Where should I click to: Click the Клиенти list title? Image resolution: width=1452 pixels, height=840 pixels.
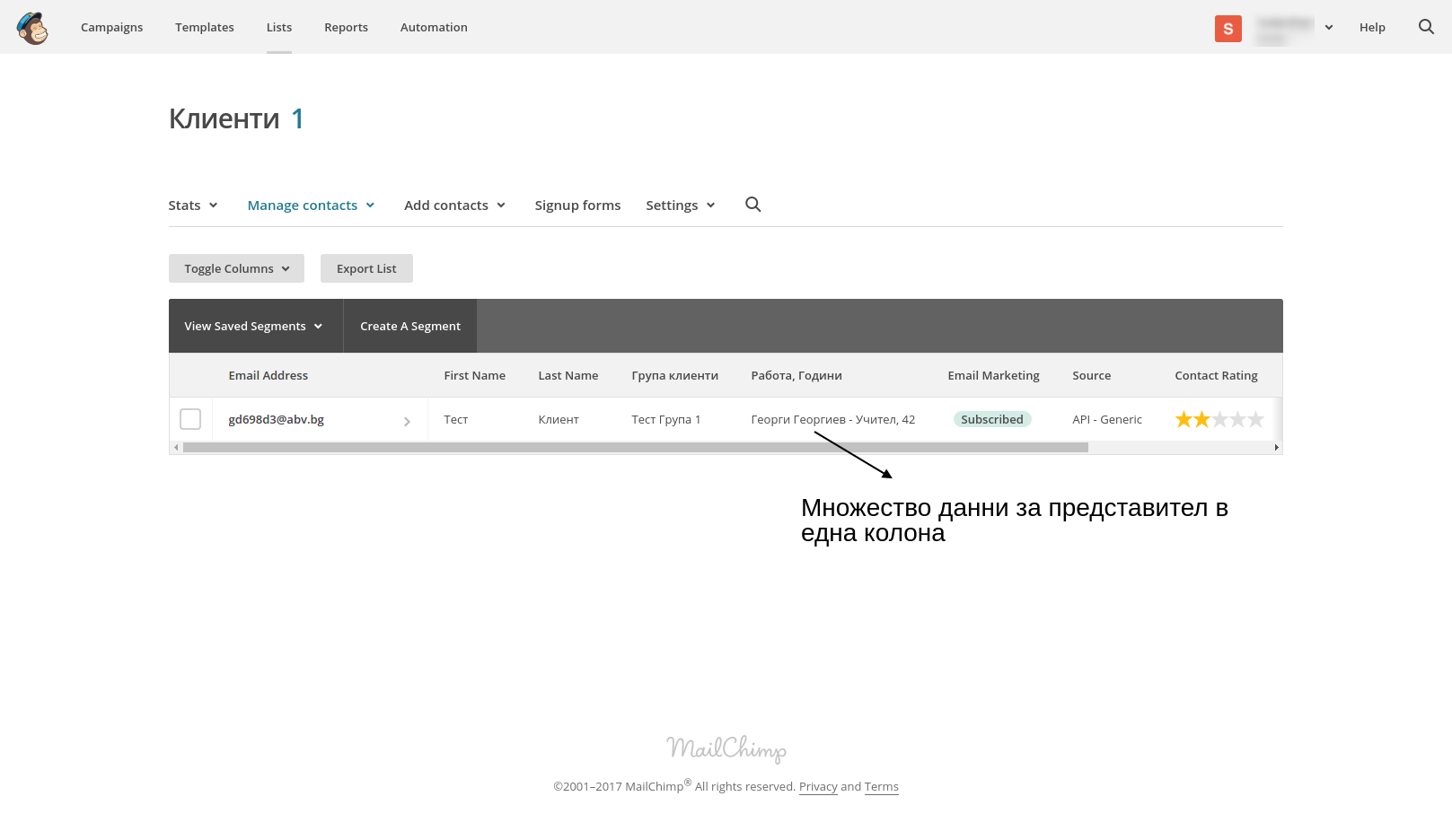(224, 118)
